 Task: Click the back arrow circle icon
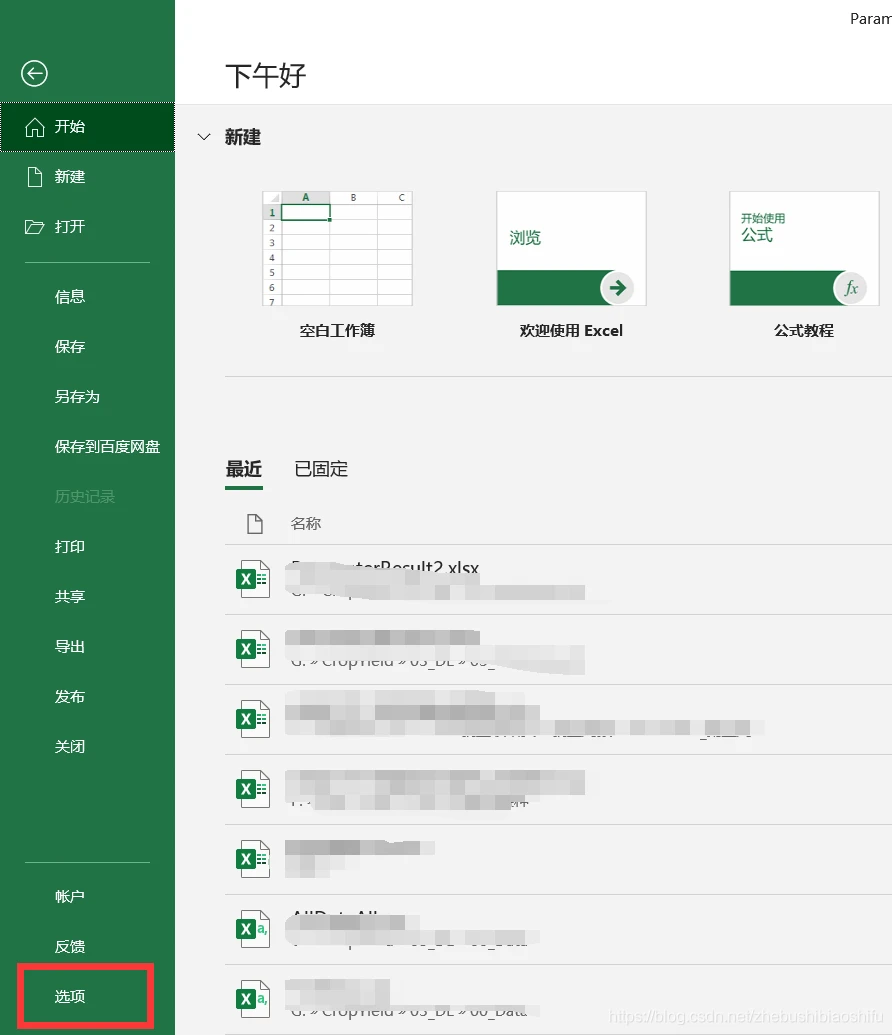(x=34, y=73)
